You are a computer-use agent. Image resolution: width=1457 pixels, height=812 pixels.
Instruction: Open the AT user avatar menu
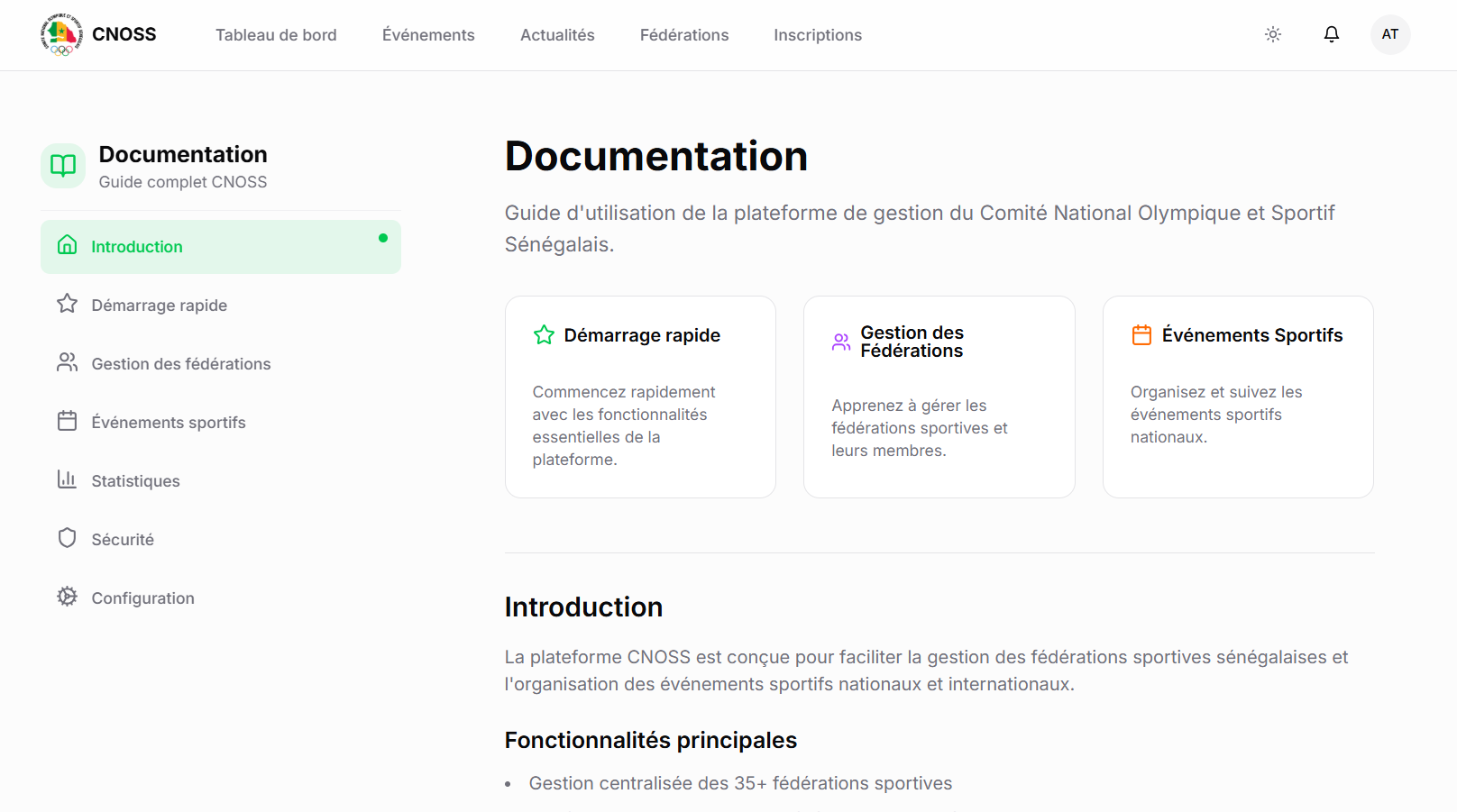1389,34
